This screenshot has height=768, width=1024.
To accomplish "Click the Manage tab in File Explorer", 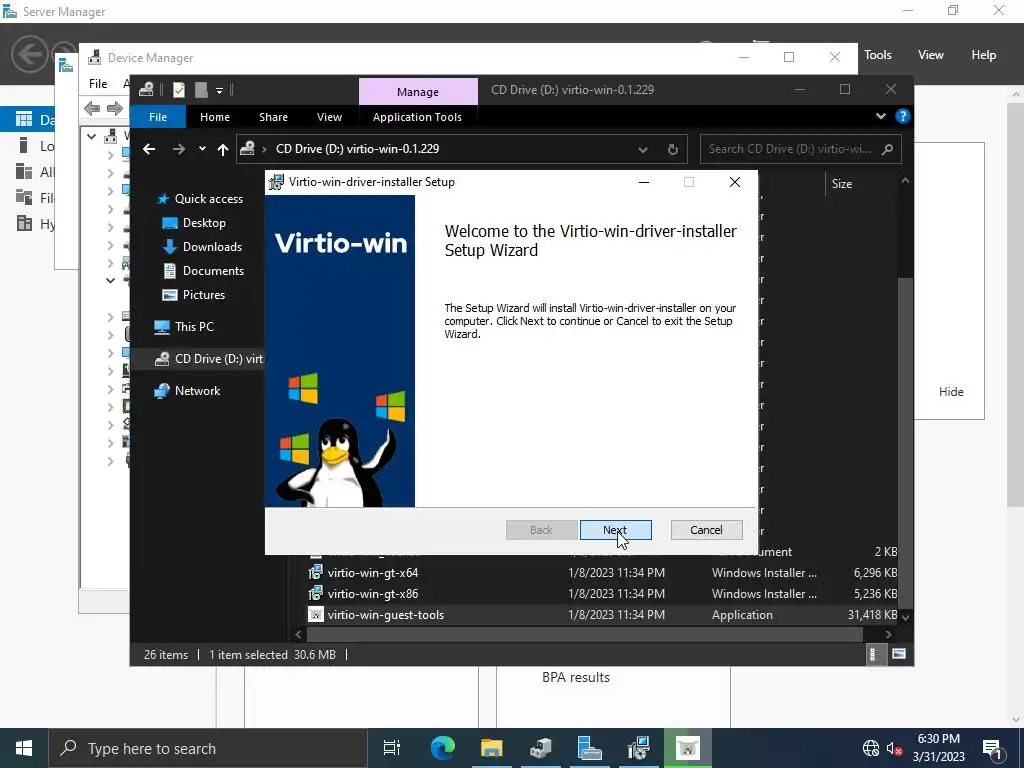I will [x=418, y=91].
